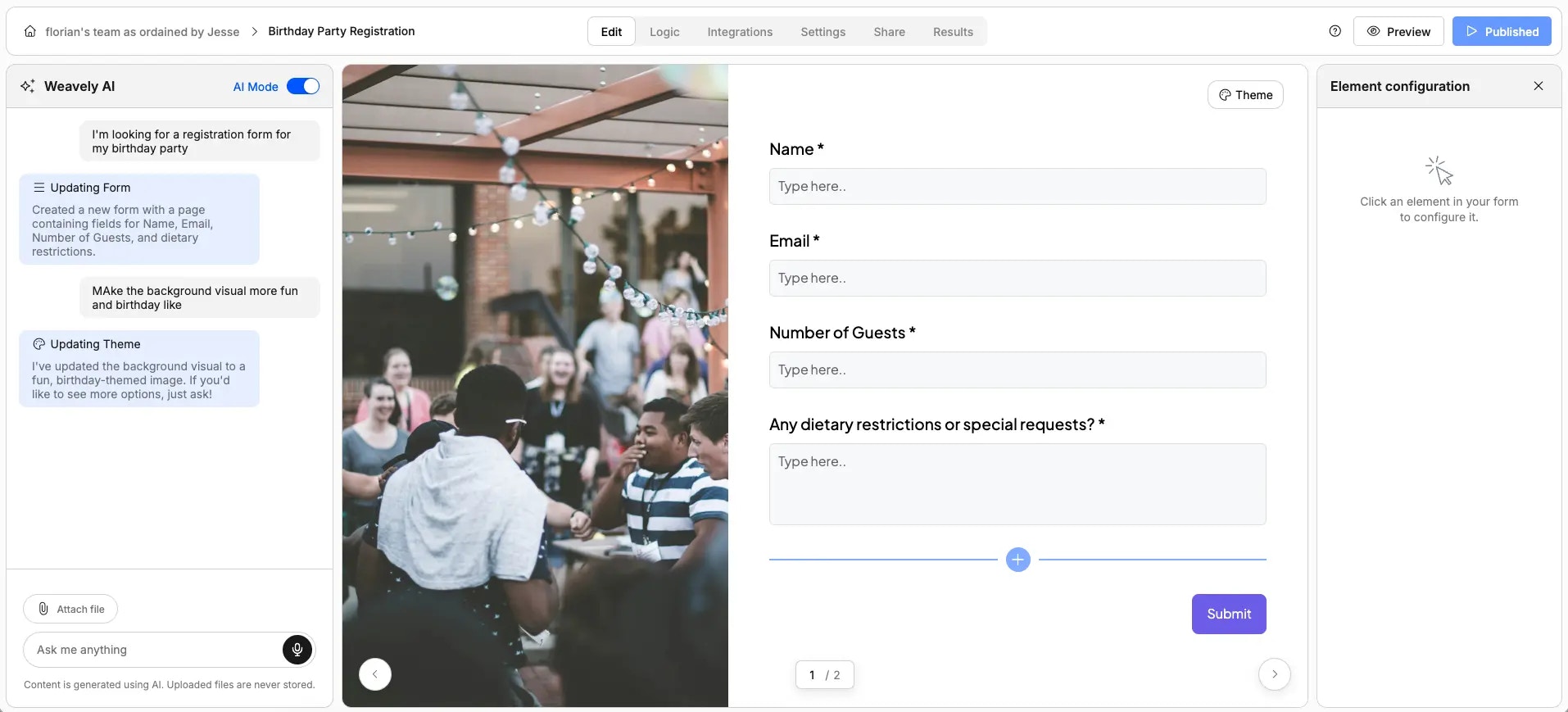The height and width of the screenshot is (712, 1568).
Task: Click the 'MAke the background visual' message
Action: [200, 297]
